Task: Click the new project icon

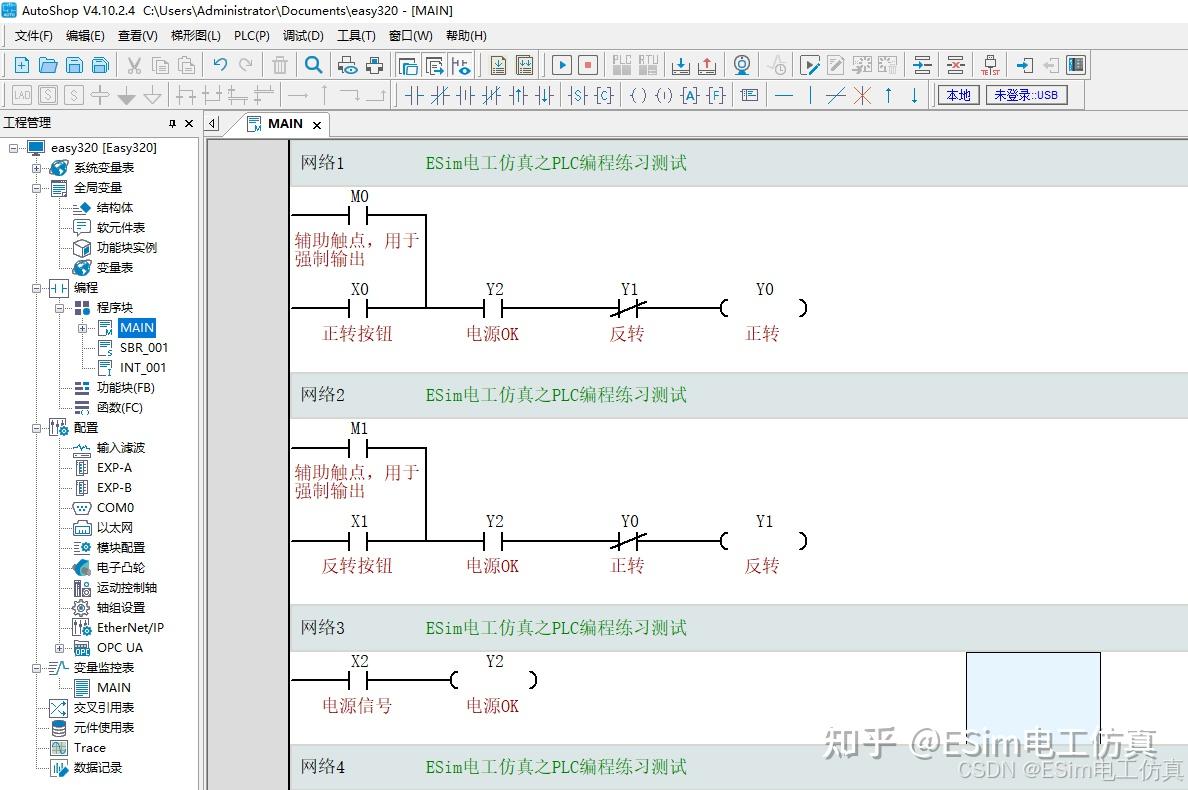Action: [x=22, y=65]
